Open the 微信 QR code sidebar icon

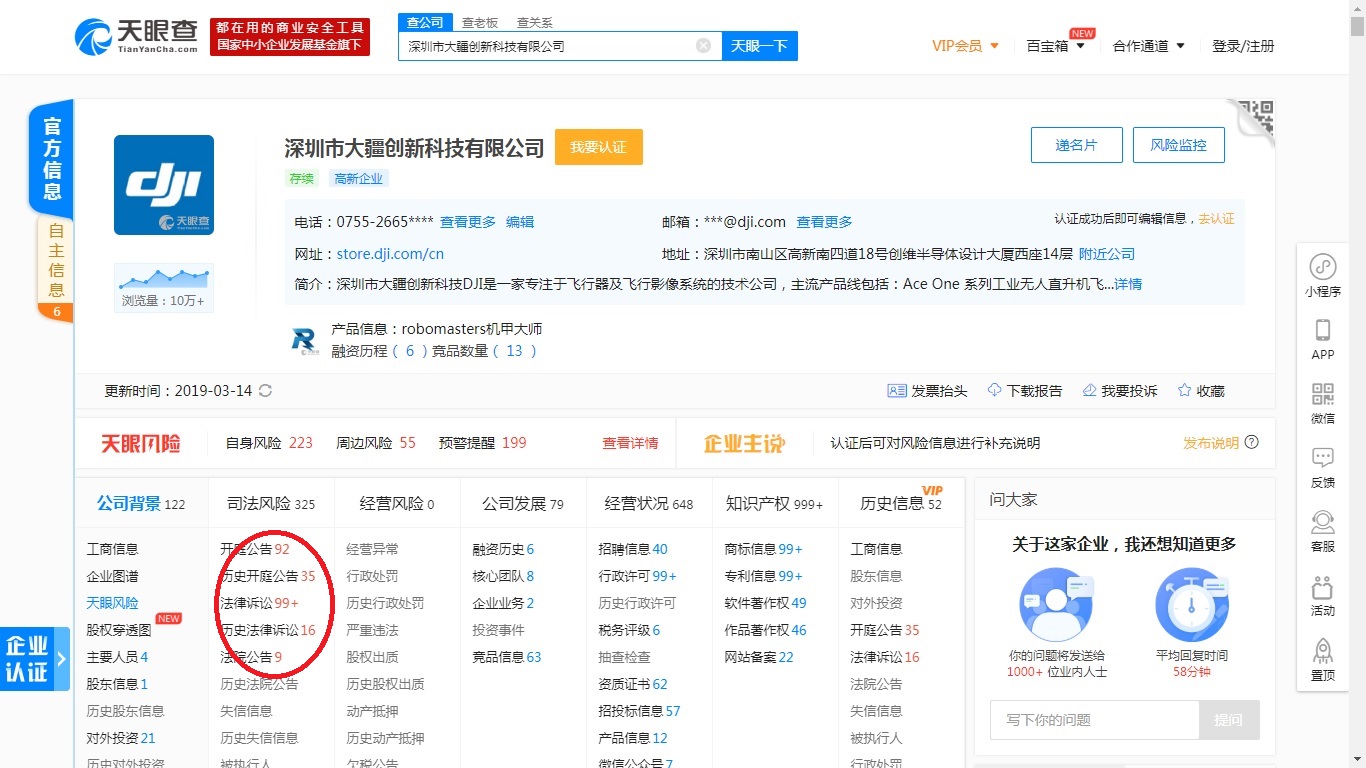(1323, 403)
